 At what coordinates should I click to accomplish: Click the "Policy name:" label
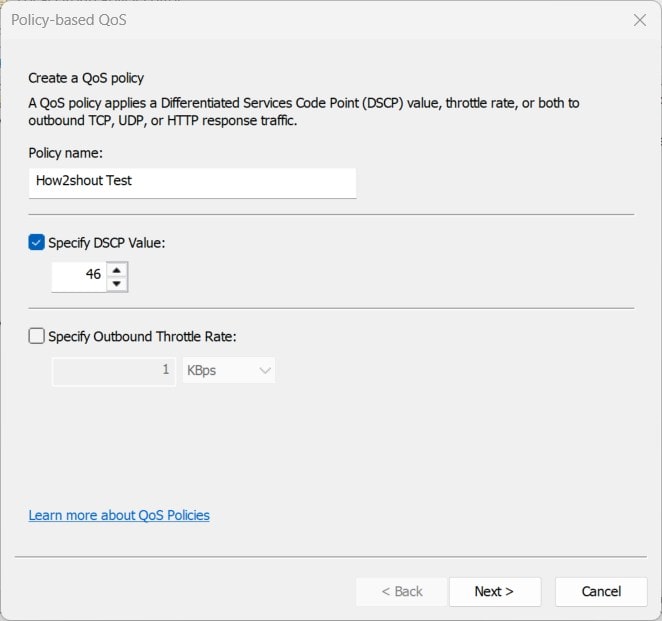[66, 153]
